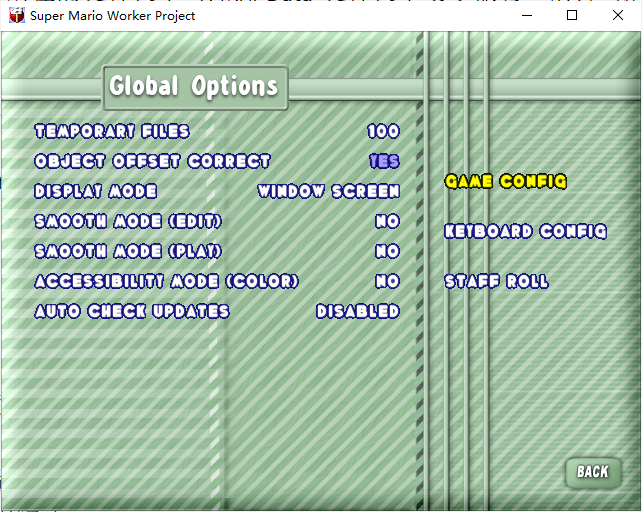Toggle Smooth Mode (Edit) NO value
This screenshot has height=512, width=642.
pyautogui.click(x=387, y=221)
